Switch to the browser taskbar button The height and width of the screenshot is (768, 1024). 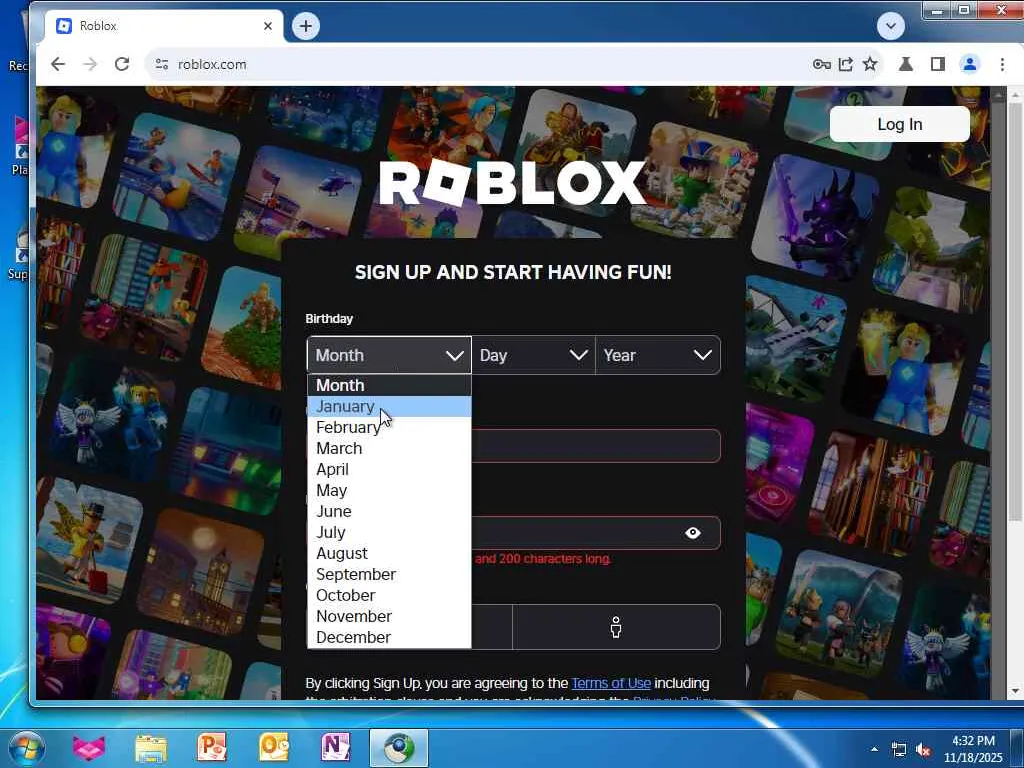point(399,748)
